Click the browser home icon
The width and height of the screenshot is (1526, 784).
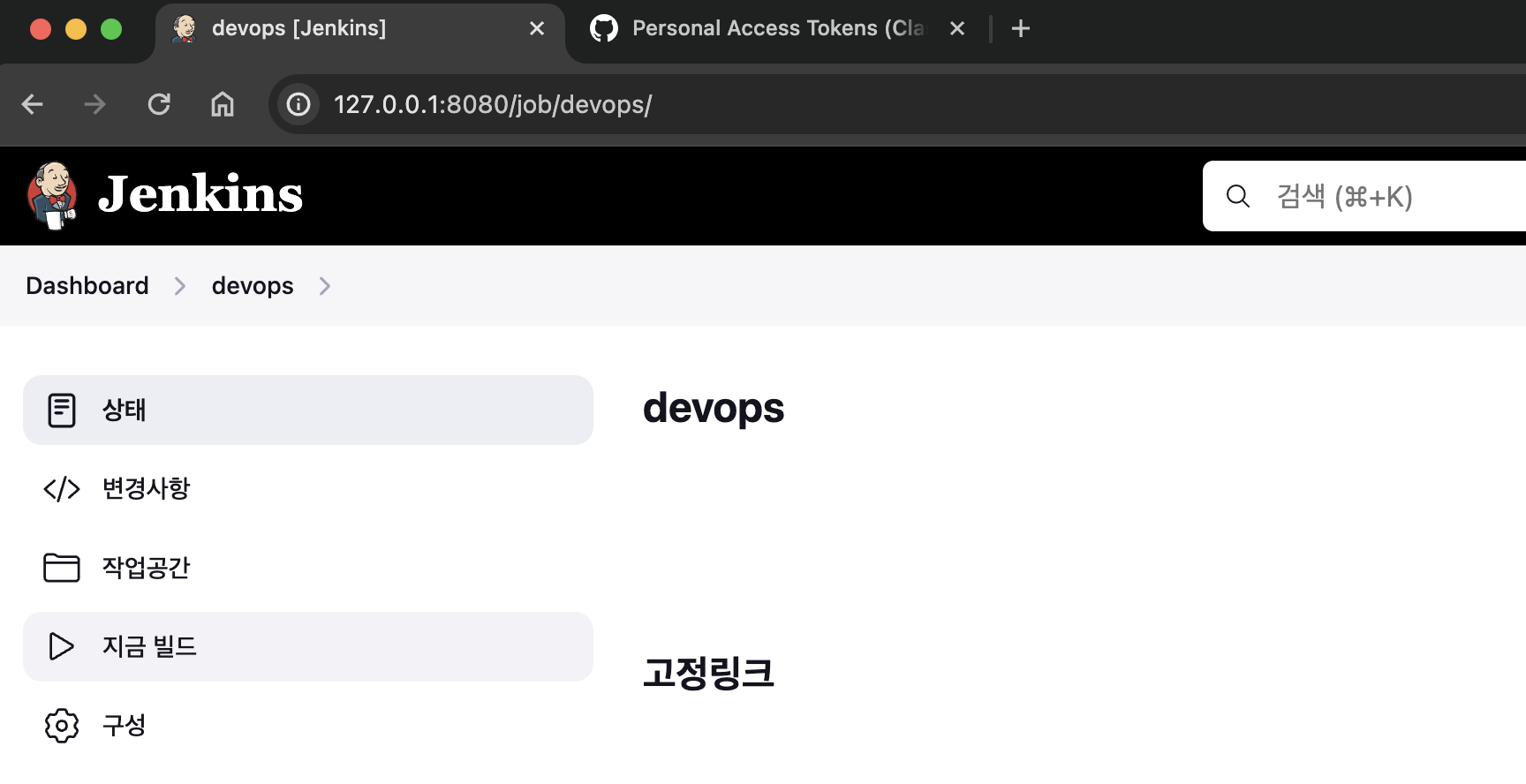[223, 104]
